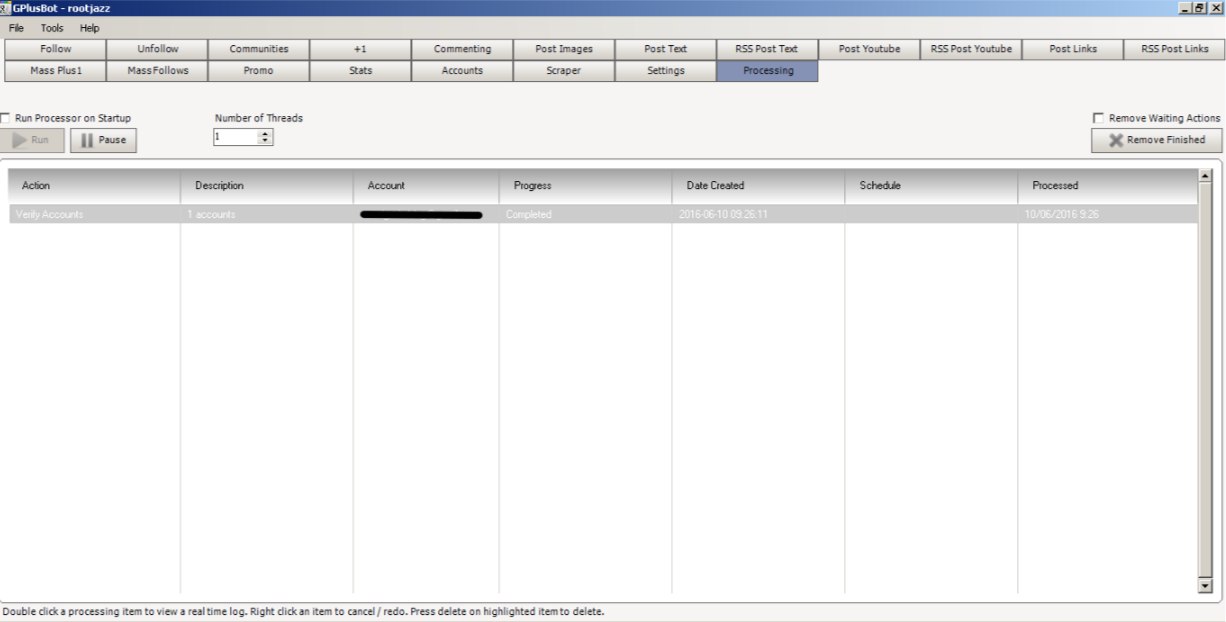
Task: Click Remove Finished button
Action: pyautogui.click(x=1156, y=140)
